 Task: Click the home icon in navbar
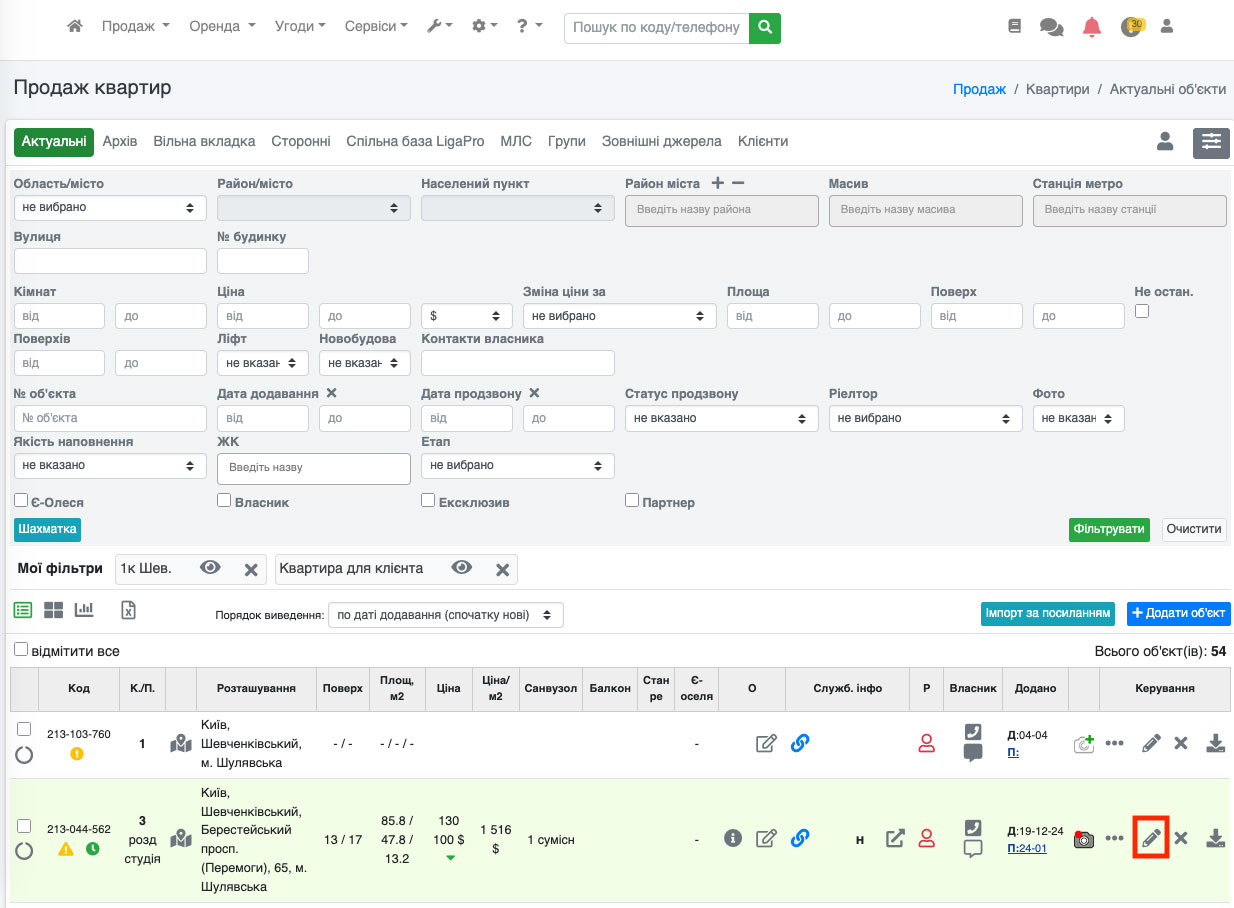pos(75,27)
